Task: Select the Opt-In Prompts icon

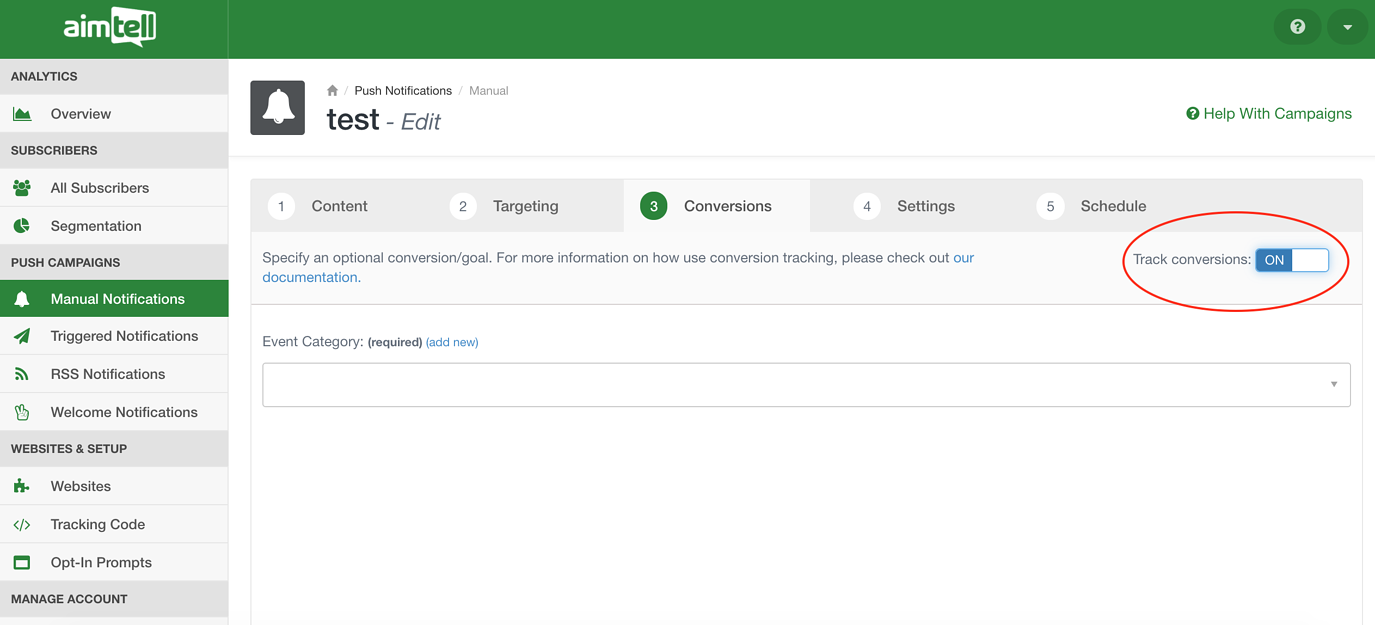Action: (x=23, y=561)
